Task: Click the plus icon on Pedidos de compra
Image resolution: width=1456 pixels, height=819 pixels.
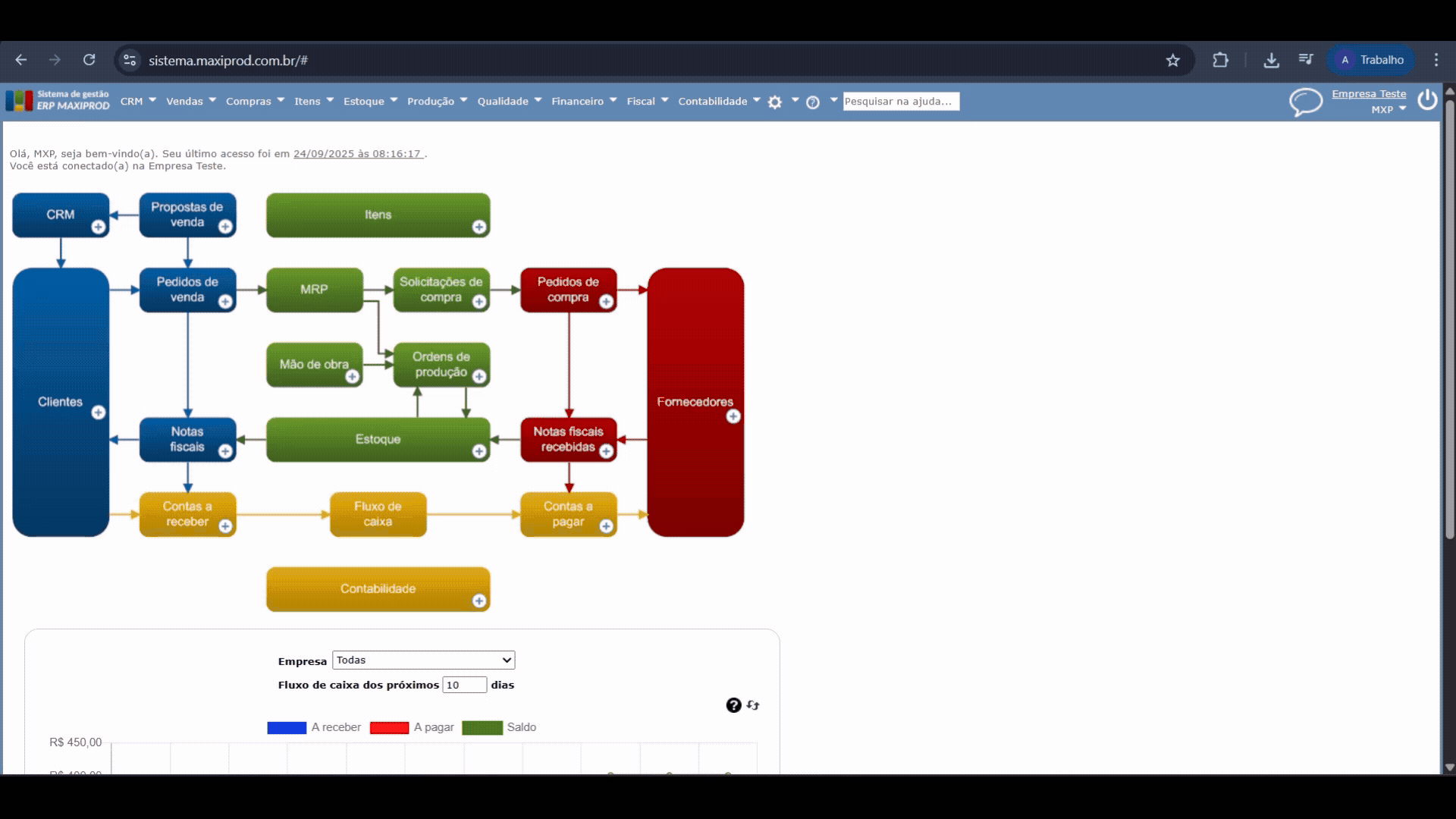Action: point(606,302)
